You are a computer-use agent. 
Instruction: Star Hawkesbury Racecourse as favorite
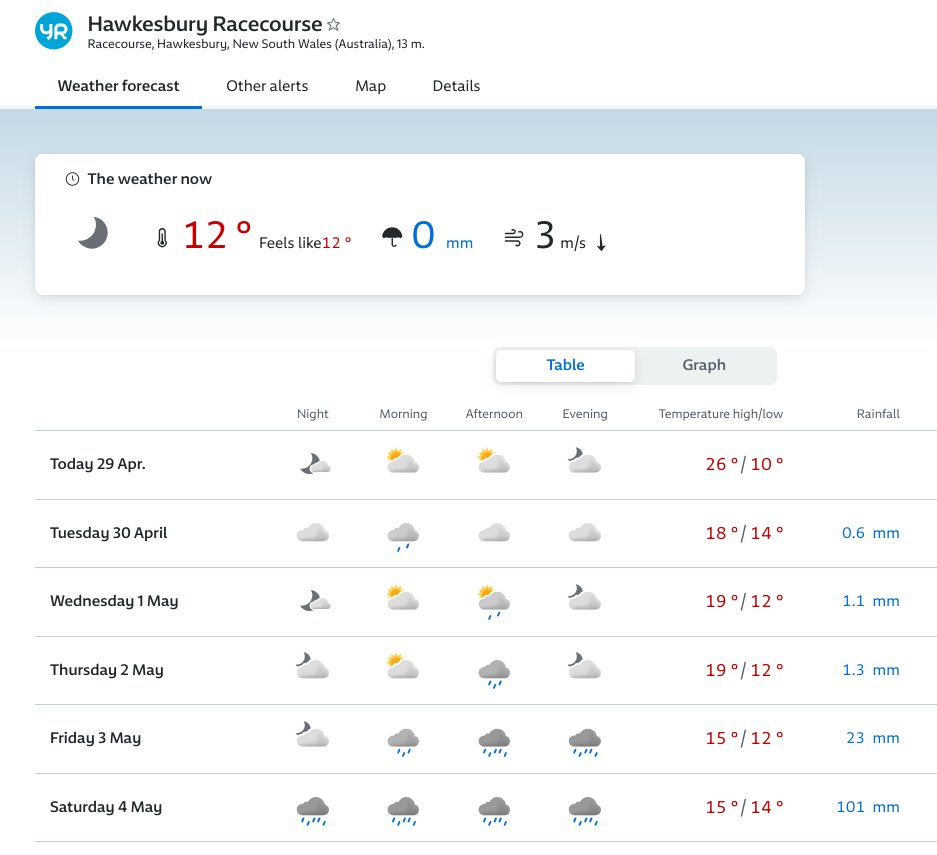point(333,24)
